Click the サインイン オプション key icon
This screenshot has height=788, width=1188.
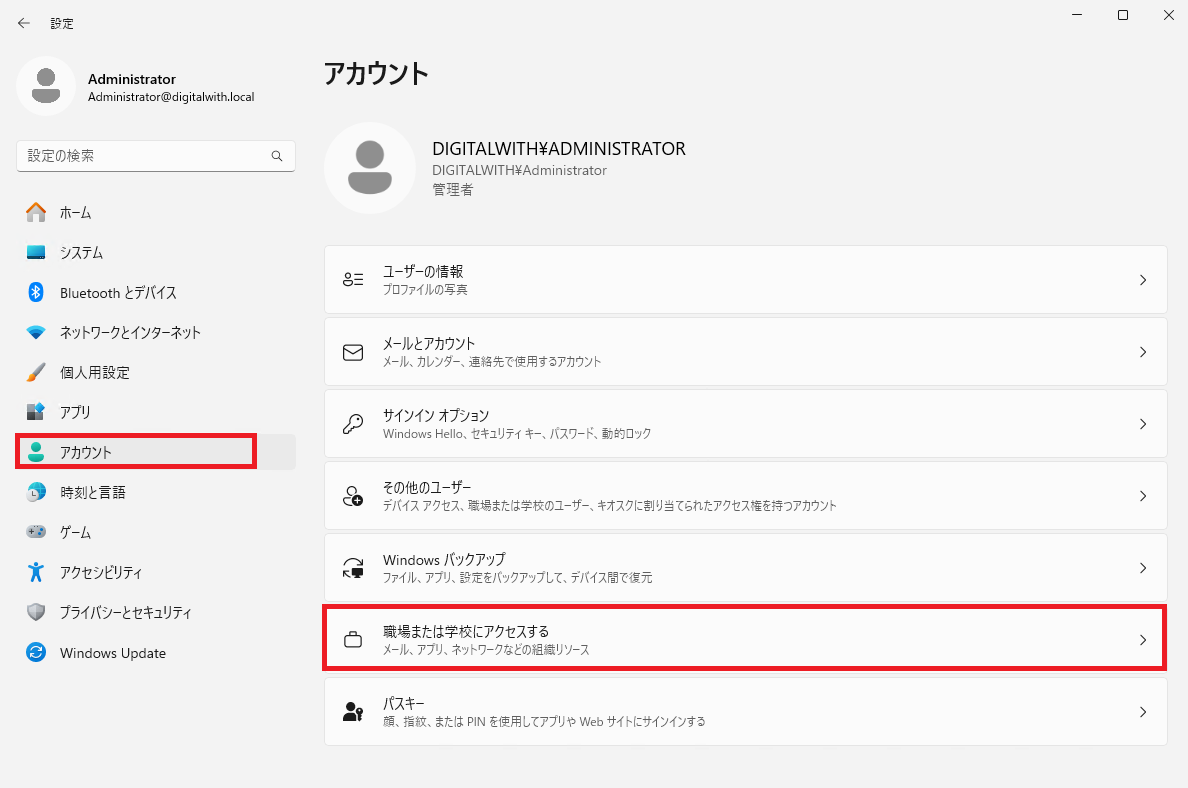[353, 424]
